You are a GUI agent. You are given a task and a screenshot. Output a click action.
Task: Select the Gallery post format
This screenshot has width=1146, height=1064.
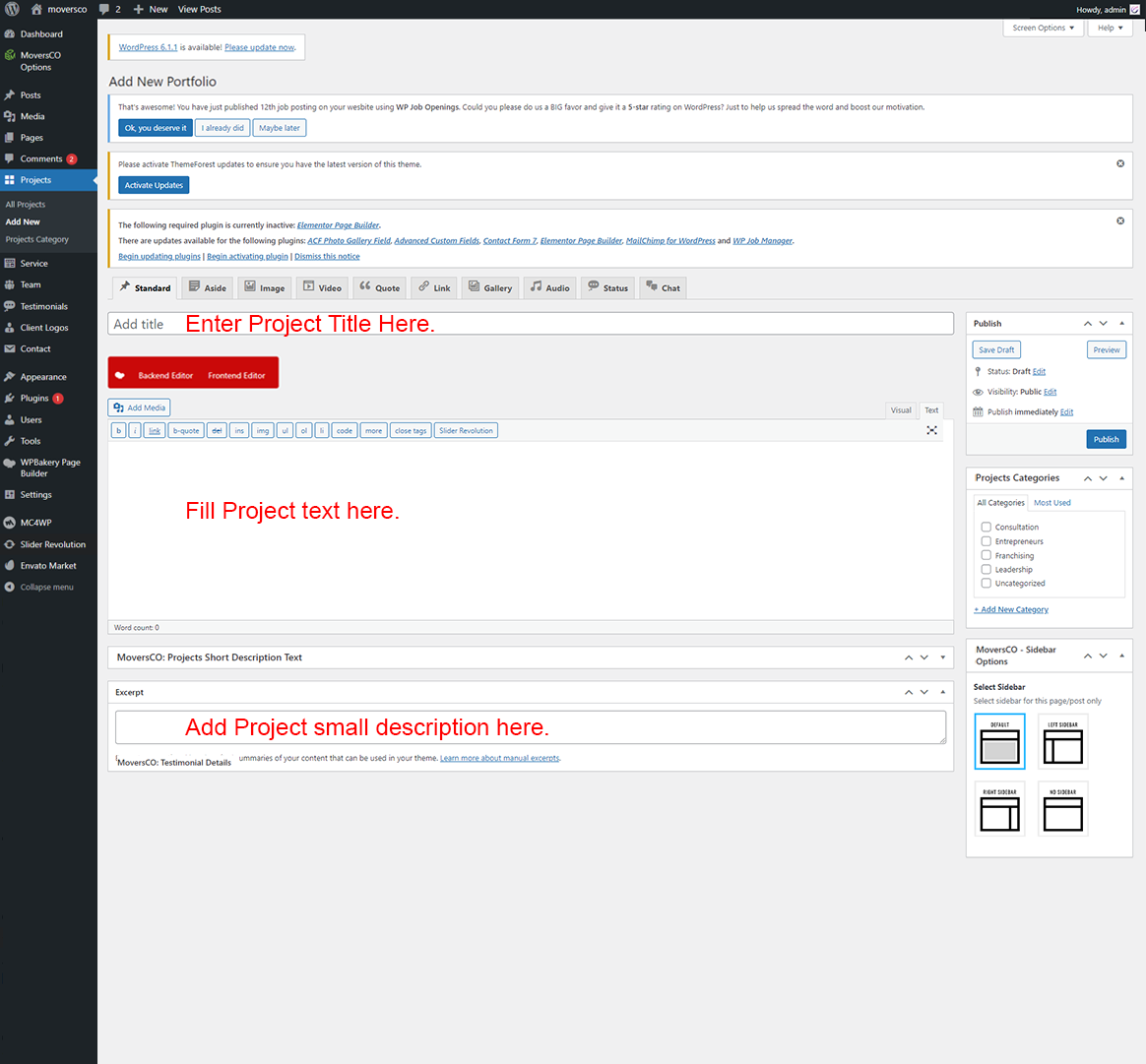click(x=489, y=287)
